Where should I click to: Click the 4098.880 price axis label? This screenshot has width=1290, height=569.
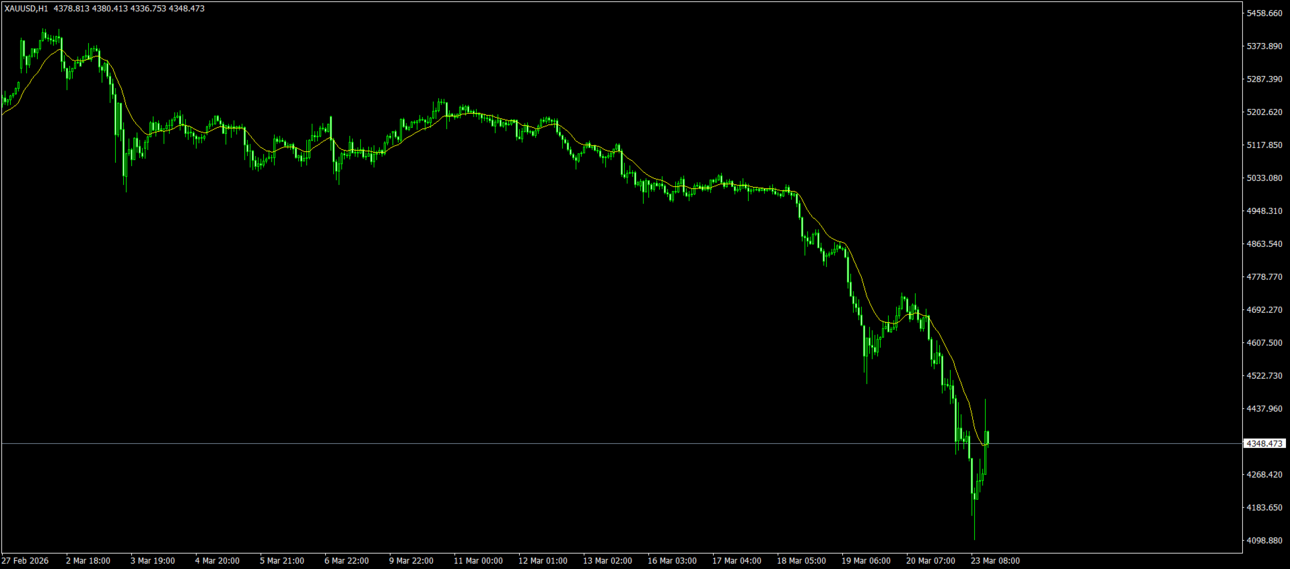(x=1265, y=541)
